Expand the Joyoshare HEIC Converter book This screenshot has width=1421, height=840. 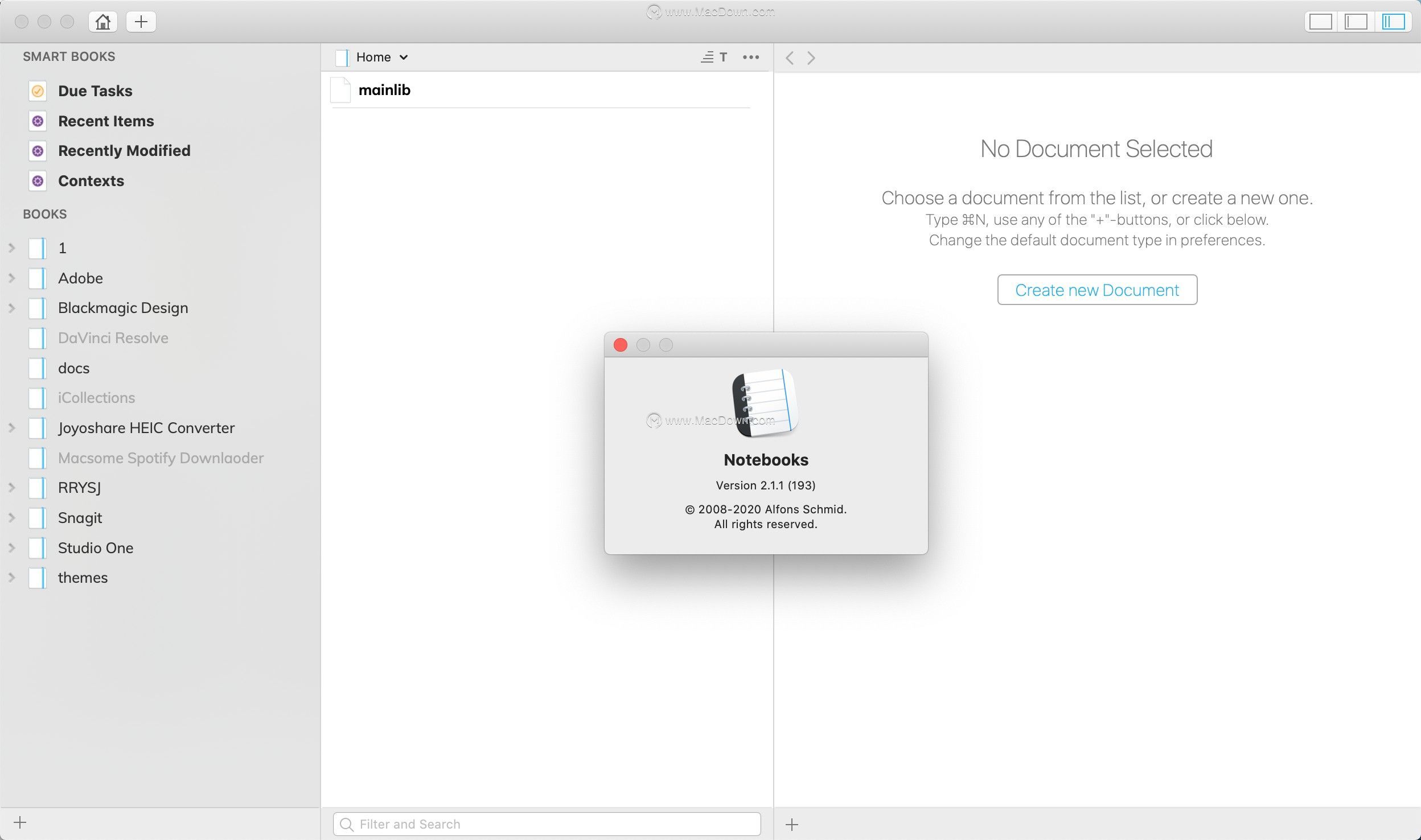[11, 428]
